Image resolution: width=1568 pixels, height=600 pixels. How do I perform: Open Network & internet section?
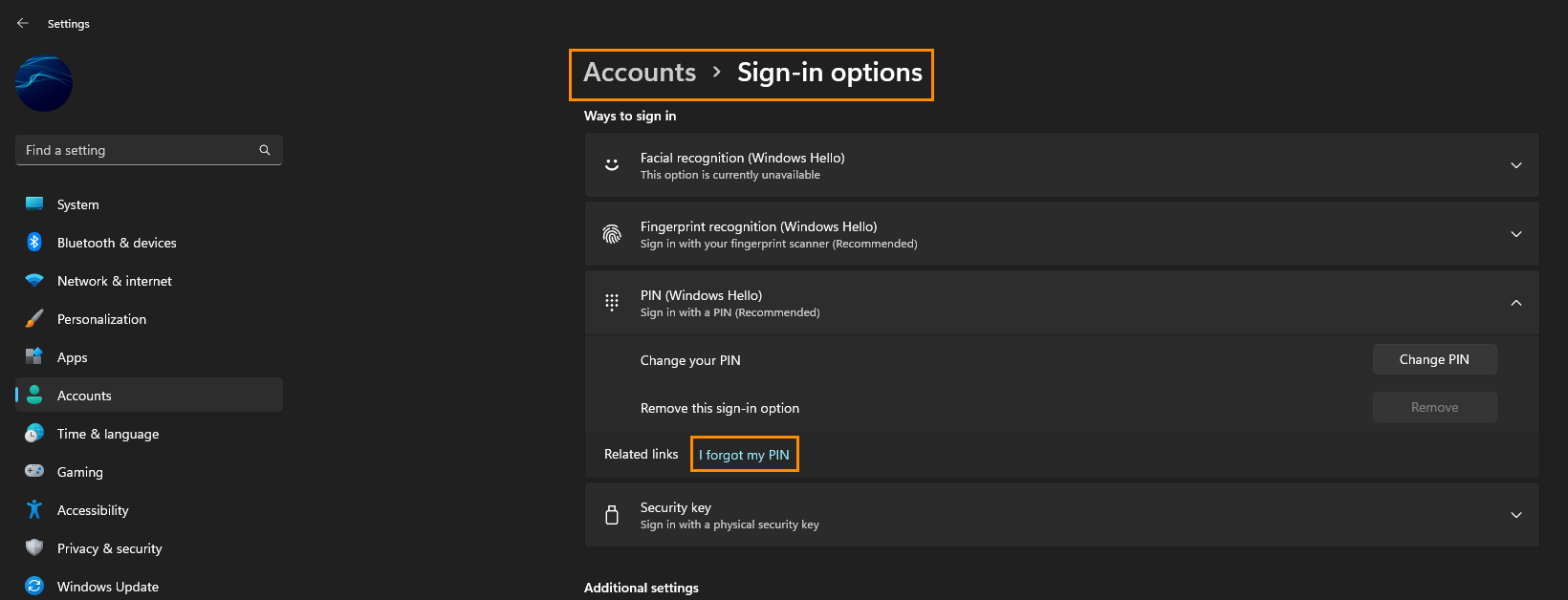click(149, 281)
